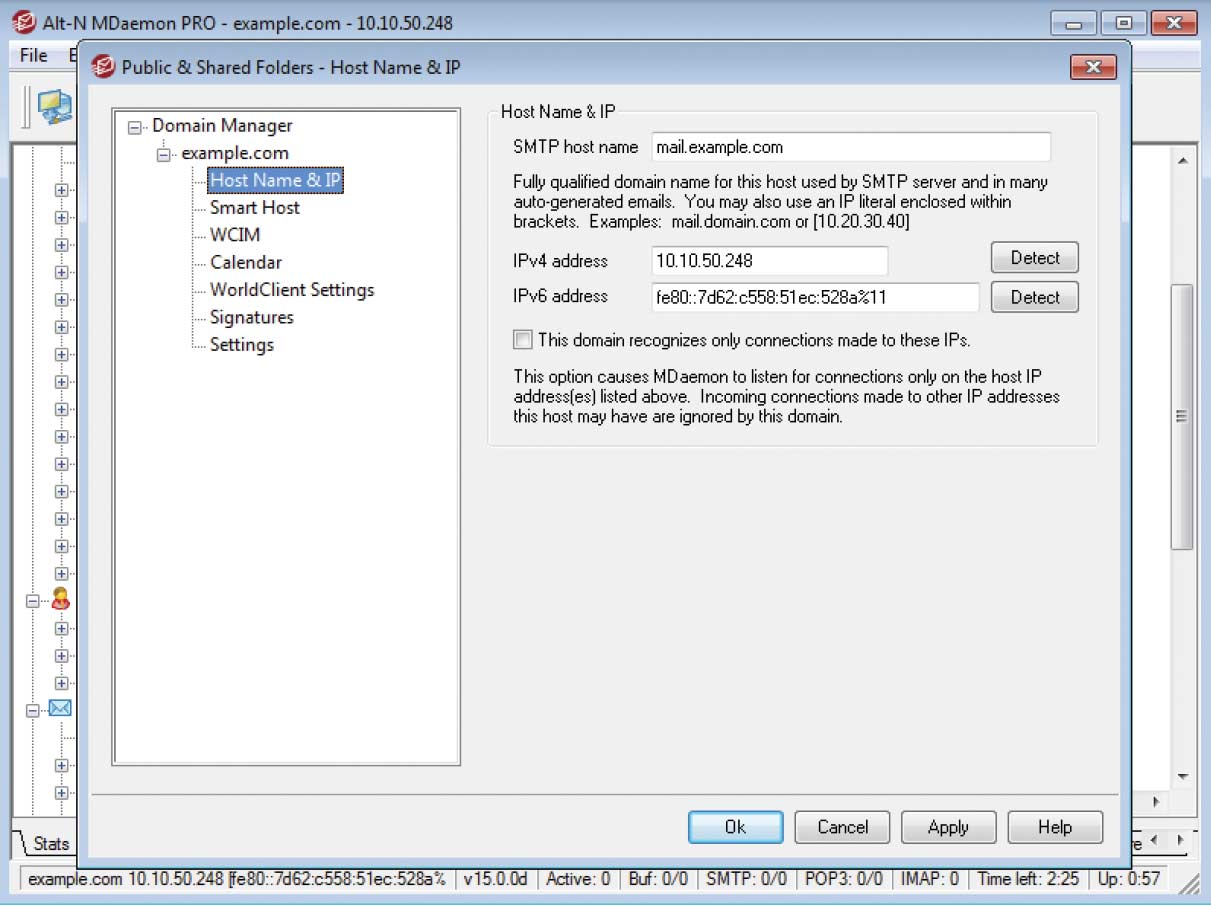Confirm the dialog with Ok
This screenshot has height=906, width=1211.
(735, 827)
